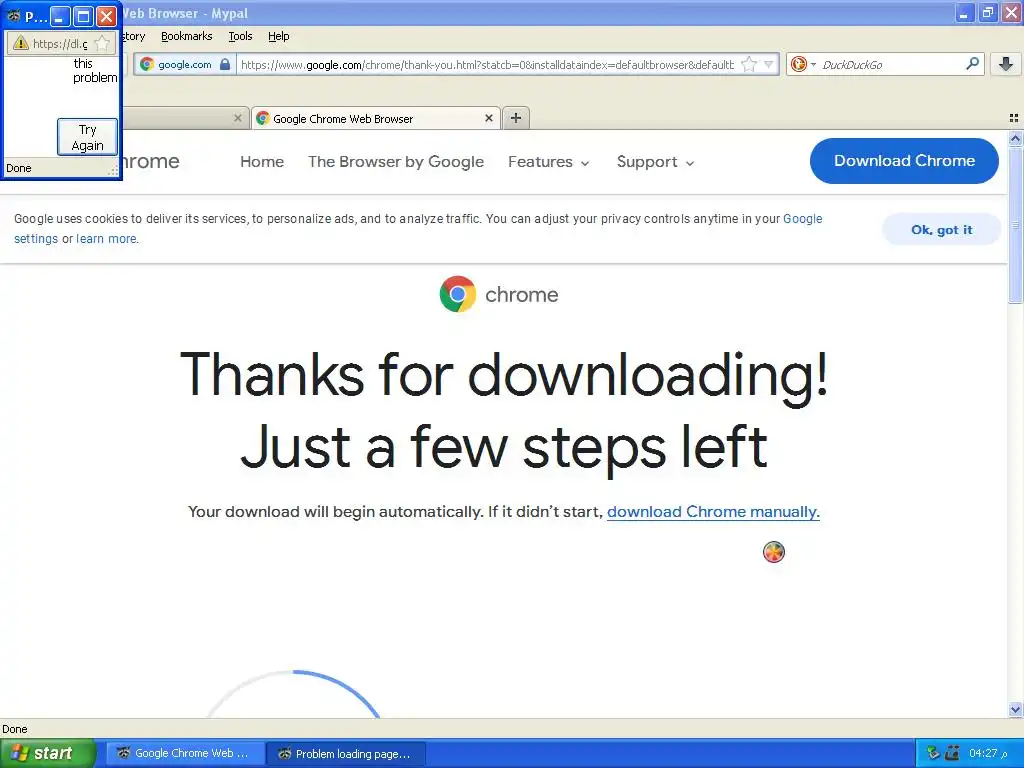Viewport: 1024px width, 768px height.
Task: Go to Home on Chrome site nav
Action: point(262,161)
